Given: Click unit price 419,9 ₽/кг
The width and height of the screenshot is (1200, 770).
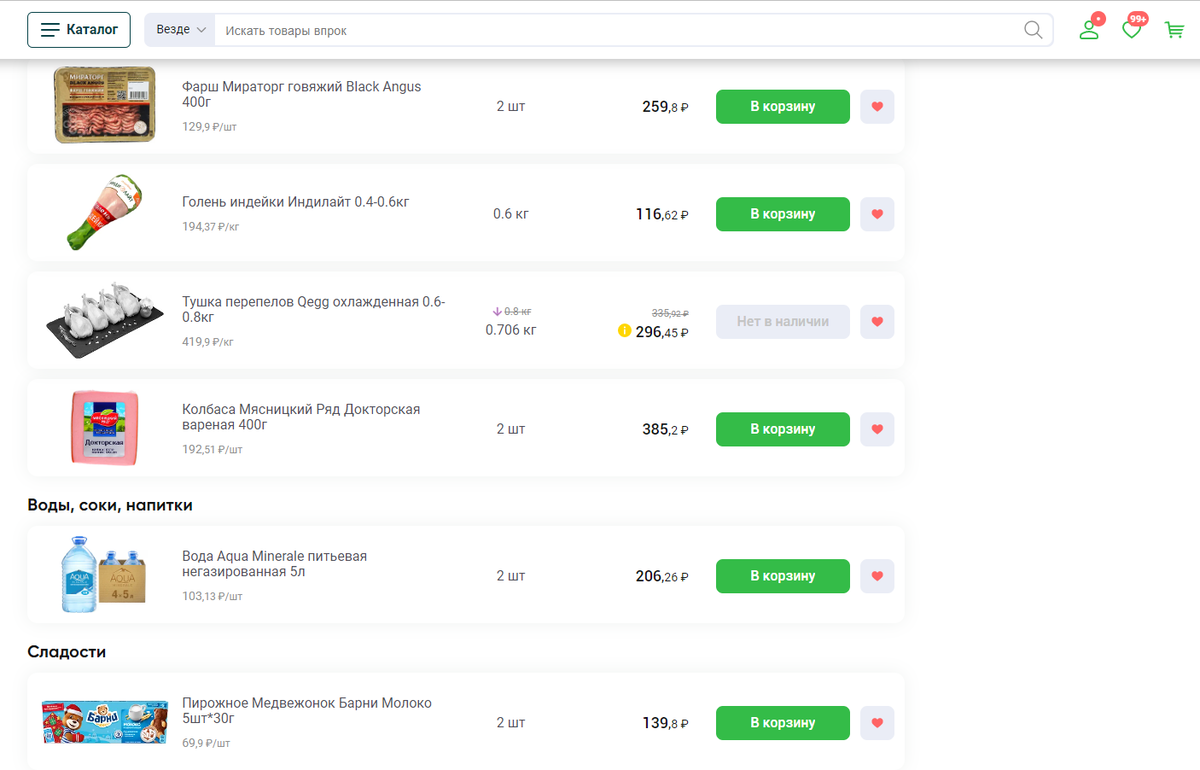Looking at the screenshot, I should (x=208, y=342).
